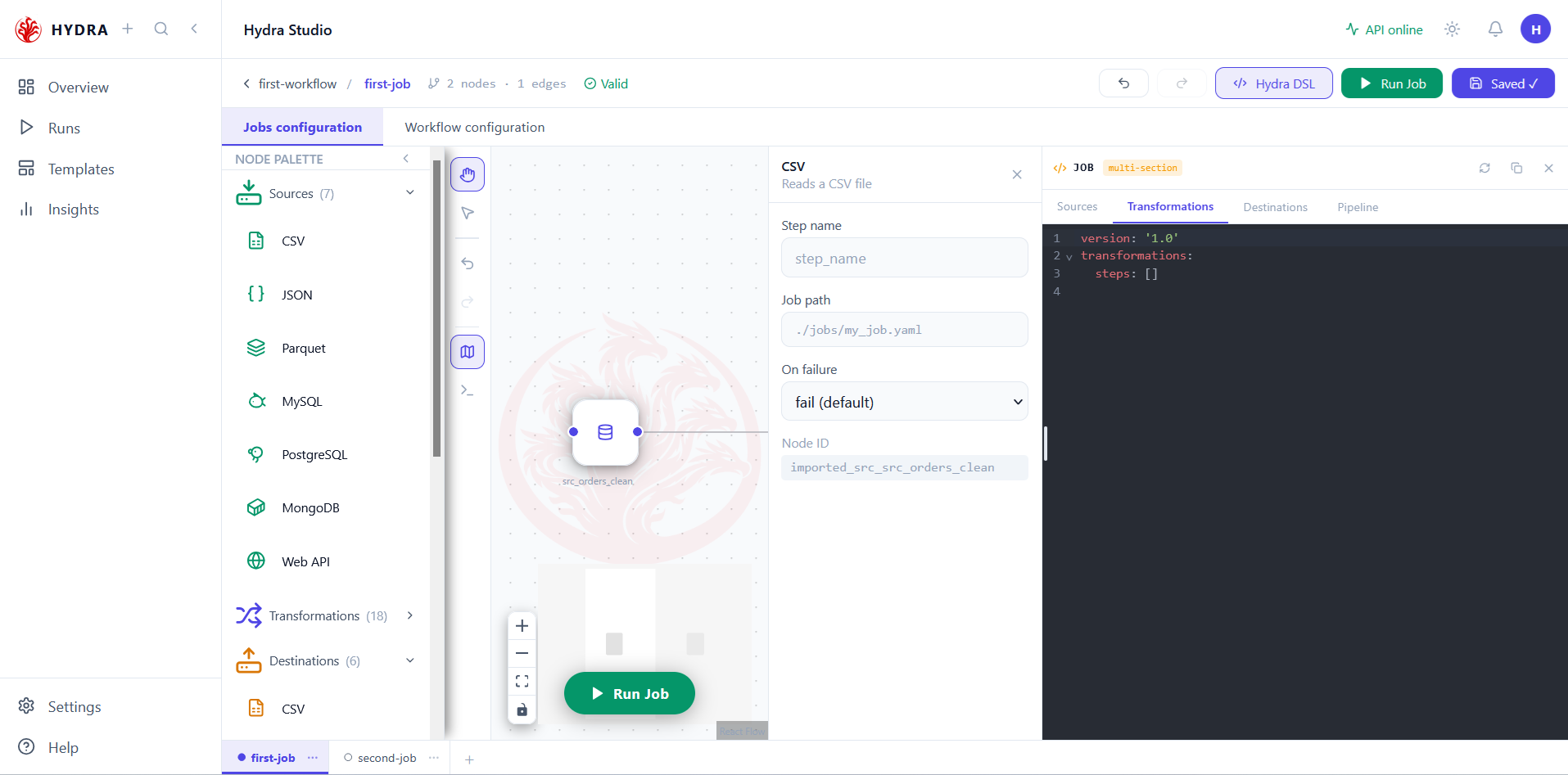Collapse the Node Palette panel
The image size is (1568, 775).
(x=406, y=159)
